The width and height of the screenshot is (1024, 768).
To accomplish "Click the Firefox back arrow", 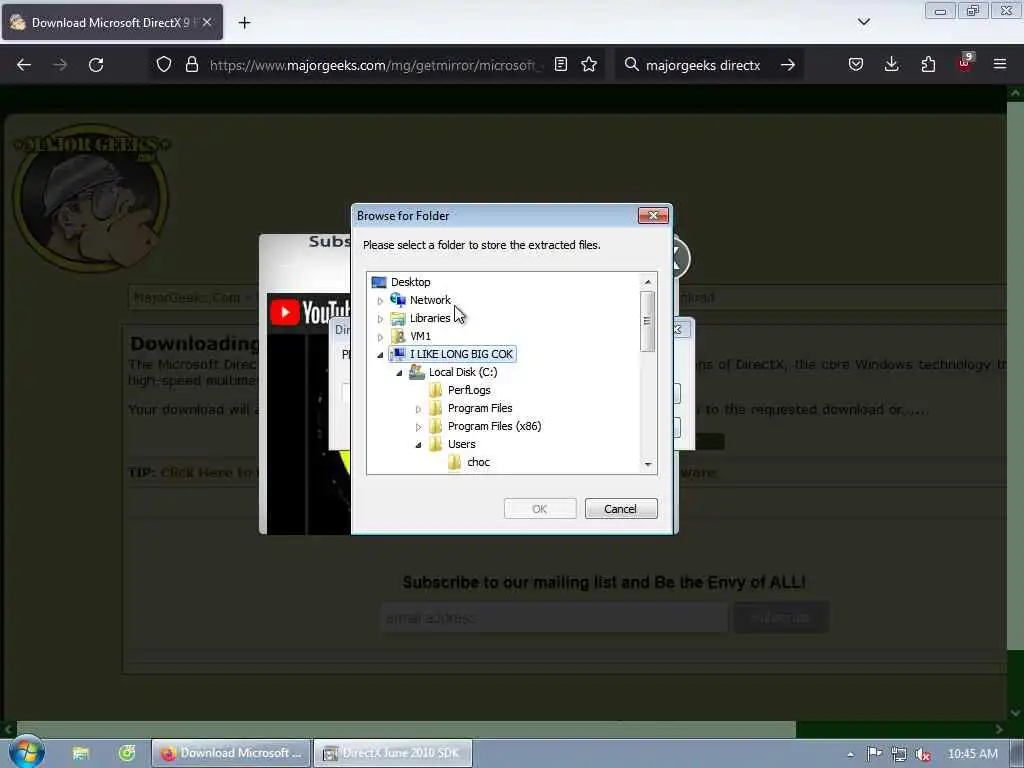I will [24, 65].
